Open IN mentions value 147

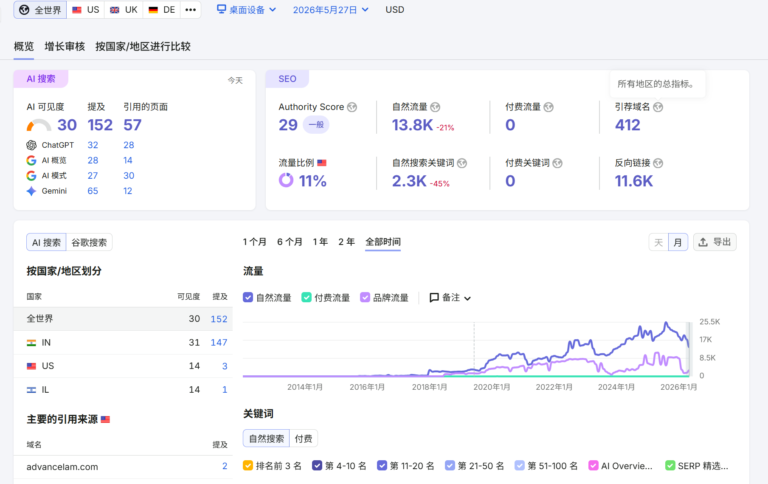[x=219, y=342]
